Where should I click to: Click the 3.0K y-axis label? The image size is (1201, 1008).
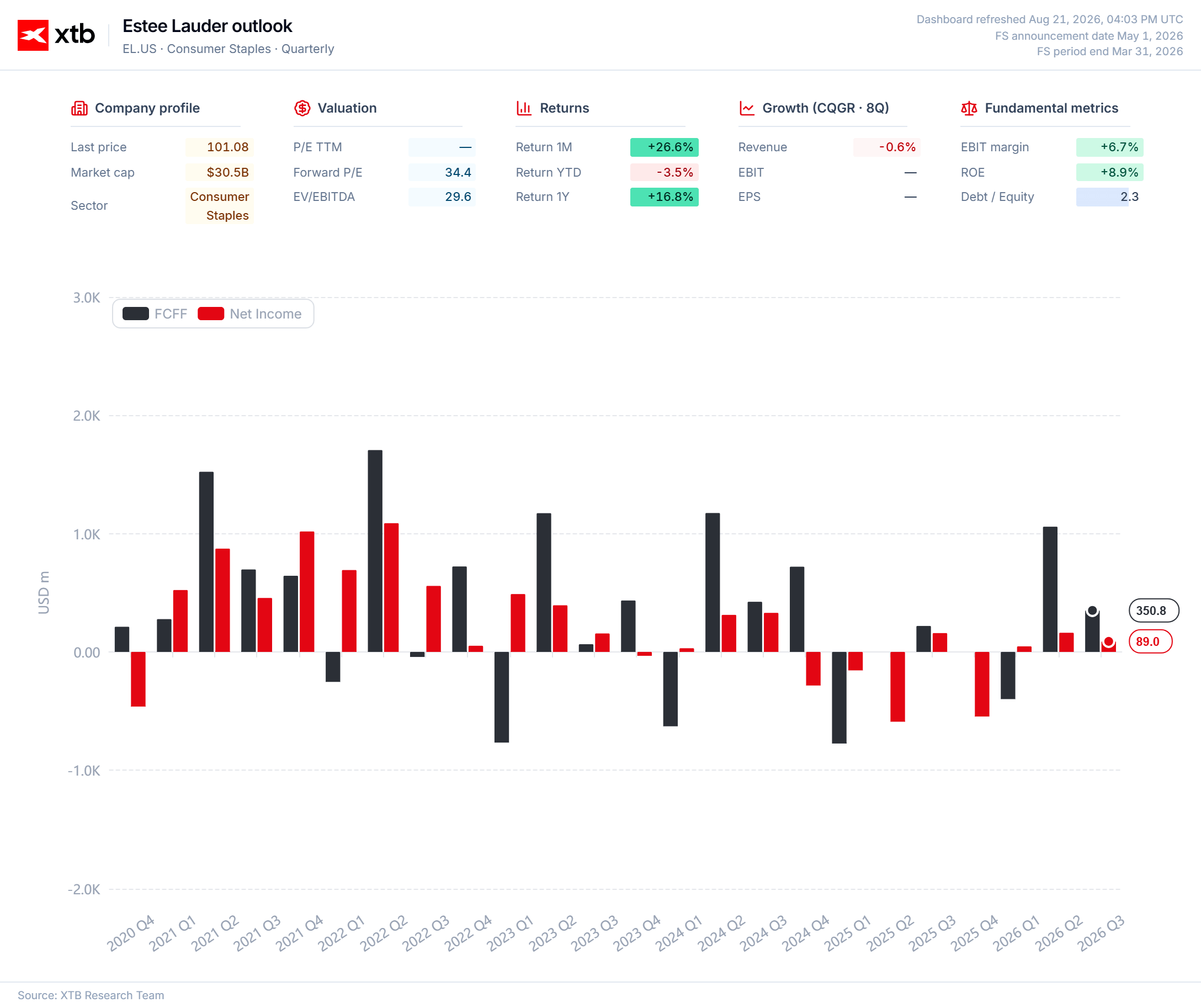(86, 298)
